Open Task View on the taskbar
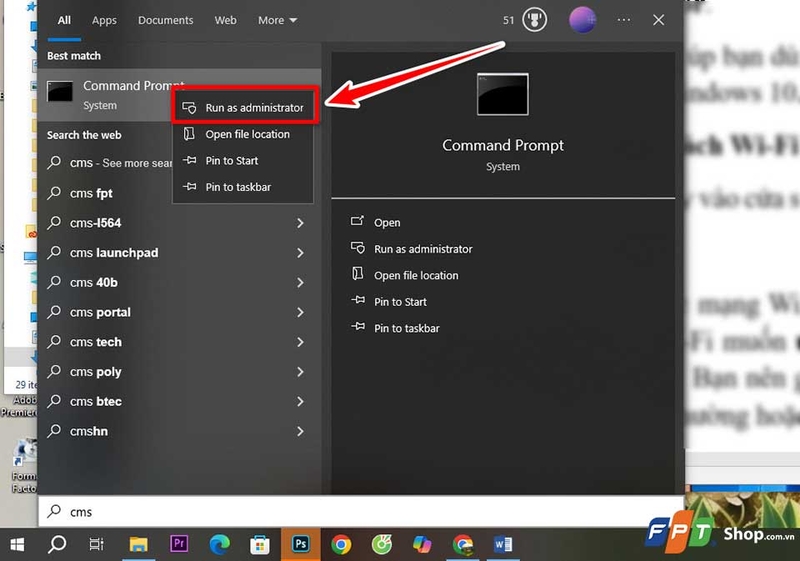 click(96, 545)
